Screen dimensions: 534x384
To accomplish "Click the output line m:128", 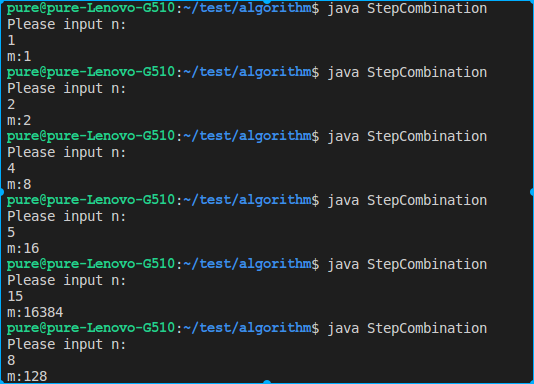I will pyautogui.click(x=27, y=377).
